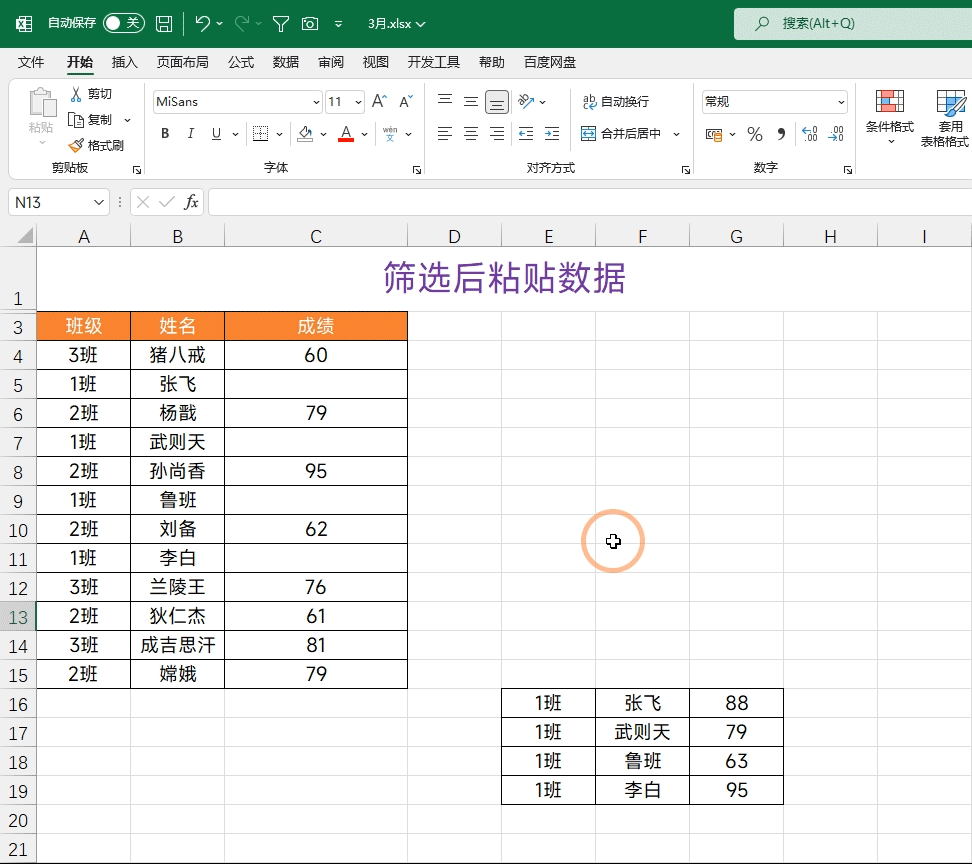Open the 插入 menu tab
The width and height of the screenshot is (972, 864).
click(x=124, y=61)
